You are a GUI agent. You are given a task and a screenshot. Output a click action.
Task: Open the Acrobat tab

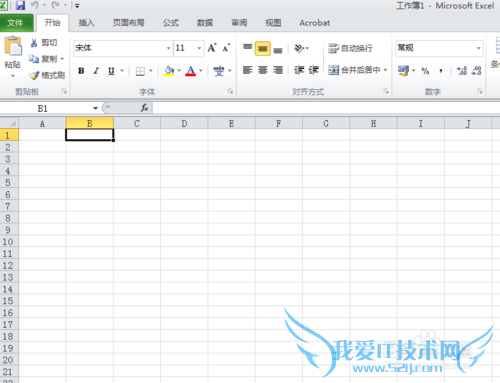314,23
